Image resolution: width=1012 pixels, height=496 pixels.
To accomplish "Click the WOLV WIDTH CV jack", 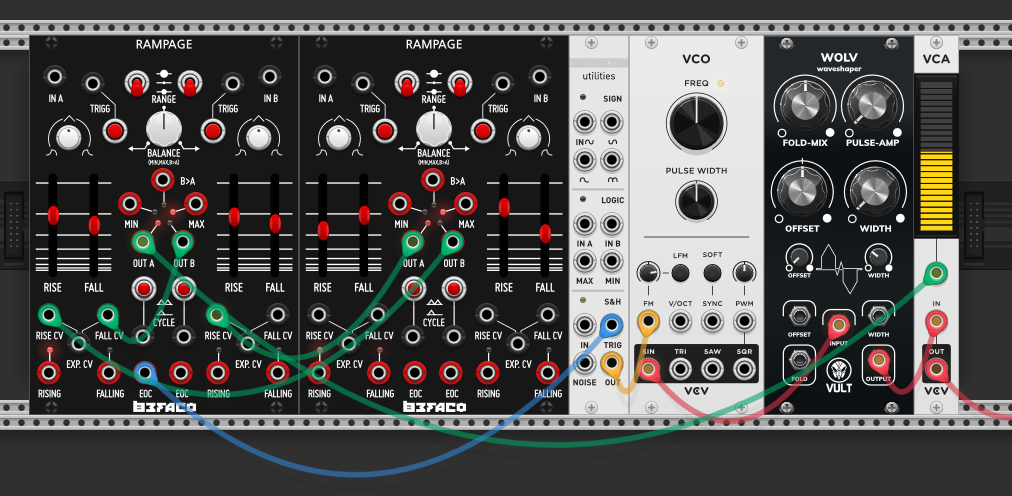I will (878, 316).
